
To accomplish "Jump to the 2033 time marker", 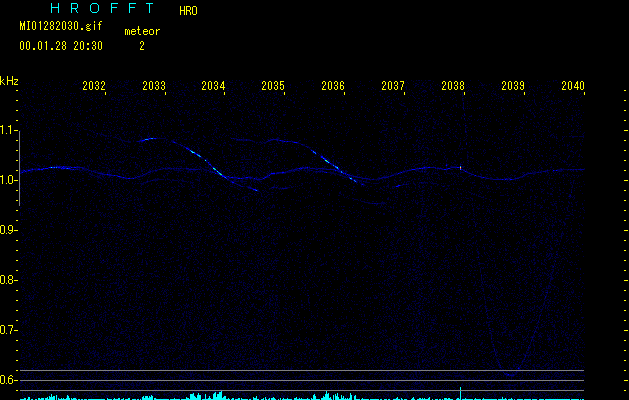I will [x=153, y=87].
